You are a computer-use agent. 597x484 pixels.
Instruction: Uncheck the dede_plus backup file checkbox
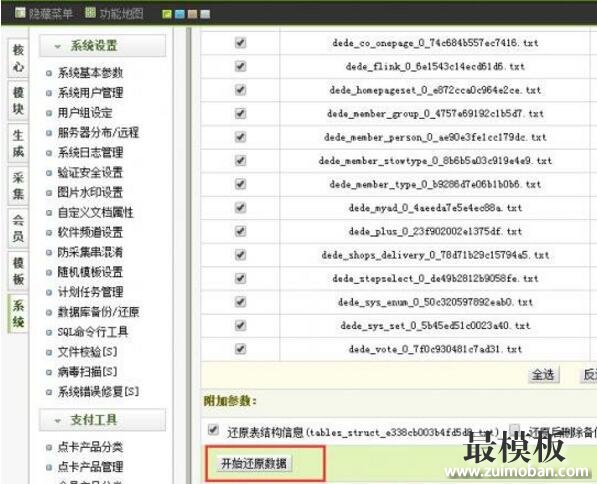click(240, 231)
